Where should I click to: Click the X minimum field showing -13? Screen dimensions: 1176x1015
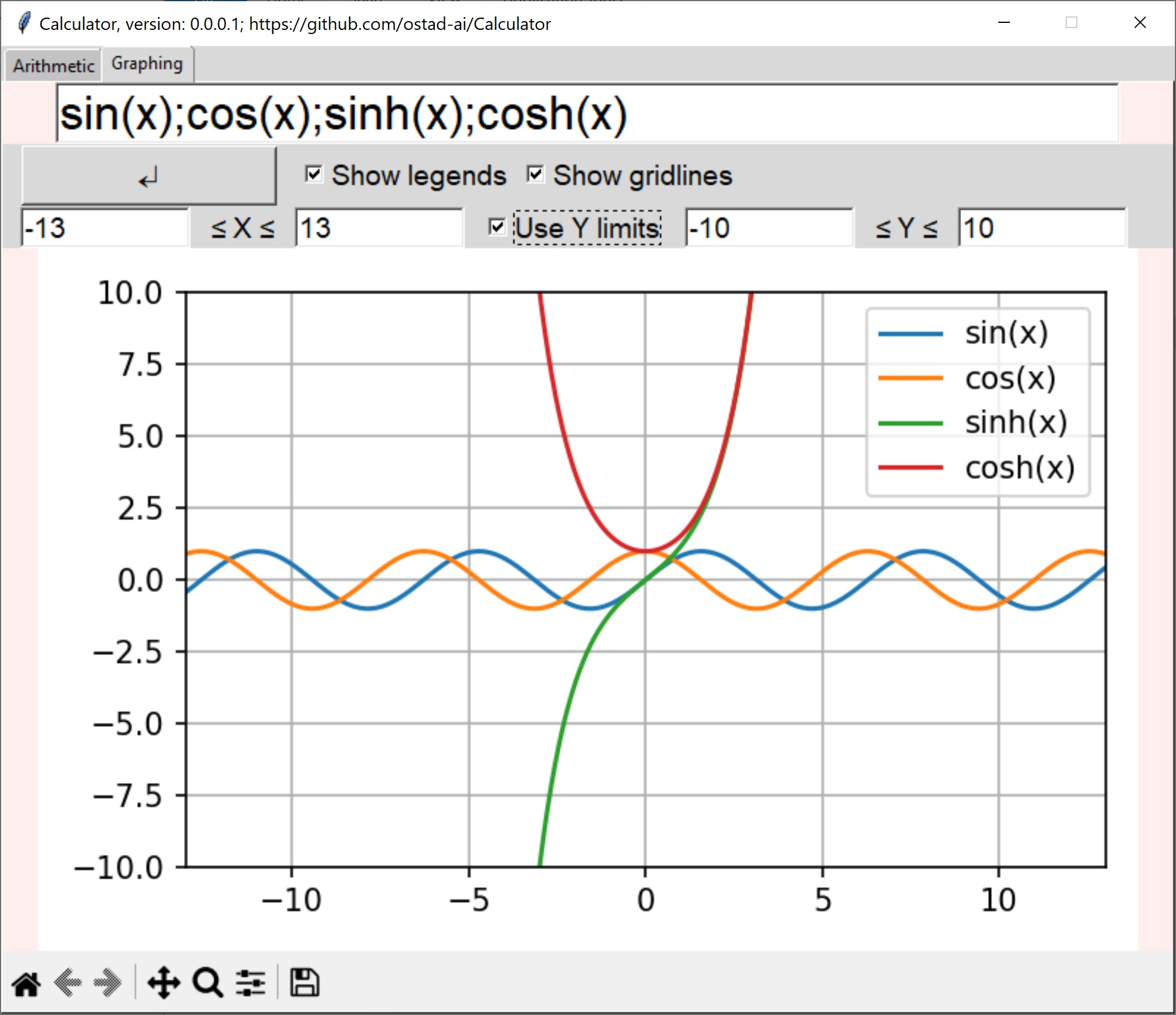[104, 228]
